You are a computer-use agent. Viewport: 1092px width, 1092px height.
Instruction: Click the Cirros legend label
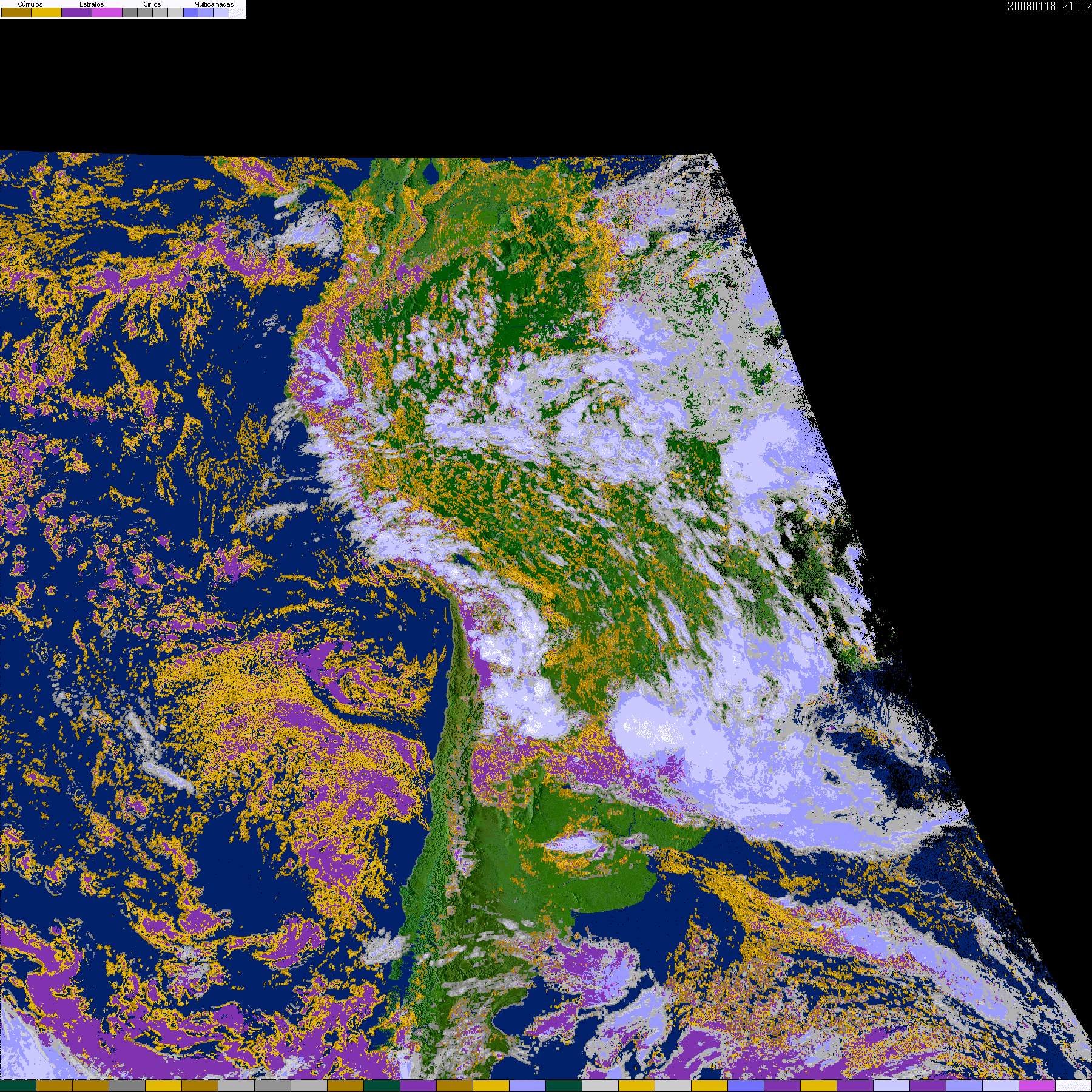click(x=152, y=4)
